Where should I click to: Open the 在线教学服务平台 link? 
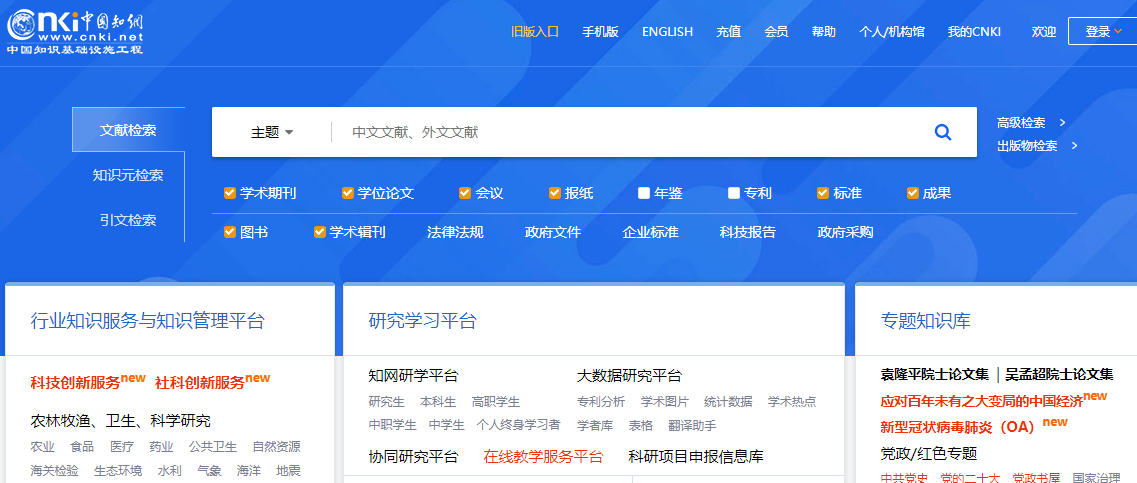coord(543,456)
